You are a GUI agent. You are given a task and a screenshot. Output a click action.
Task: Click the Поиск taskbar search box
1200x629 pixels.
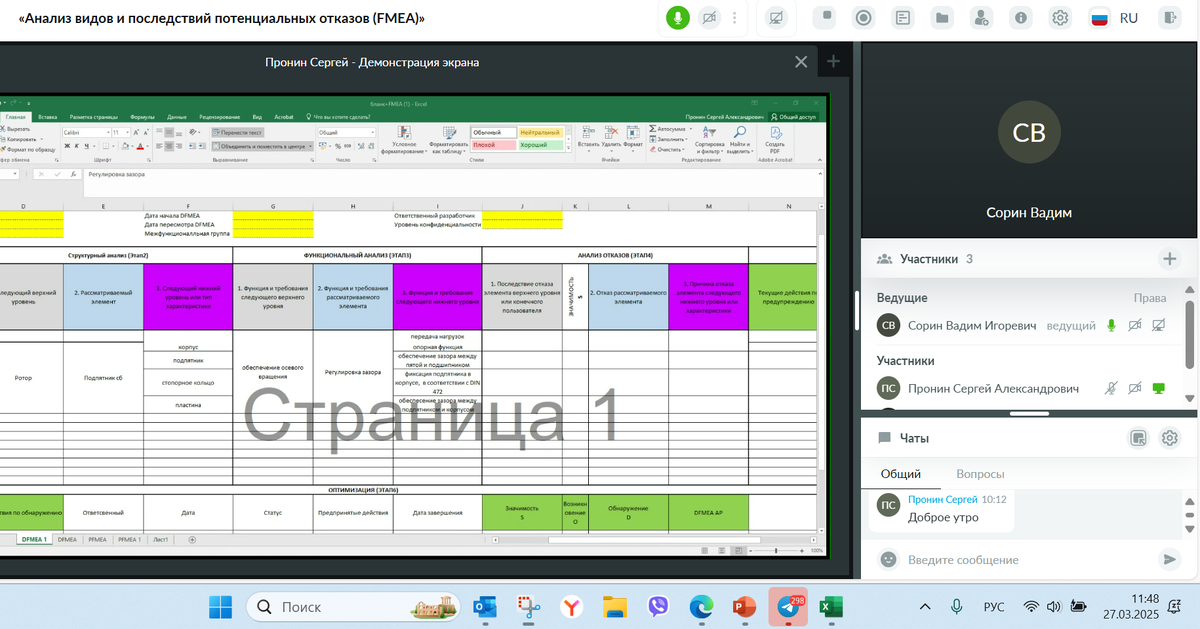[354, 606]
